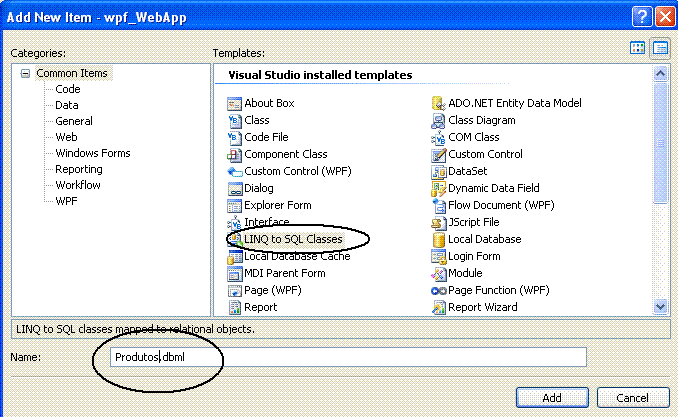Viewport: 679px width, 417px height.
Task: Pick the Flow Document (WPF) icon
Action: [x=438, y=205]
